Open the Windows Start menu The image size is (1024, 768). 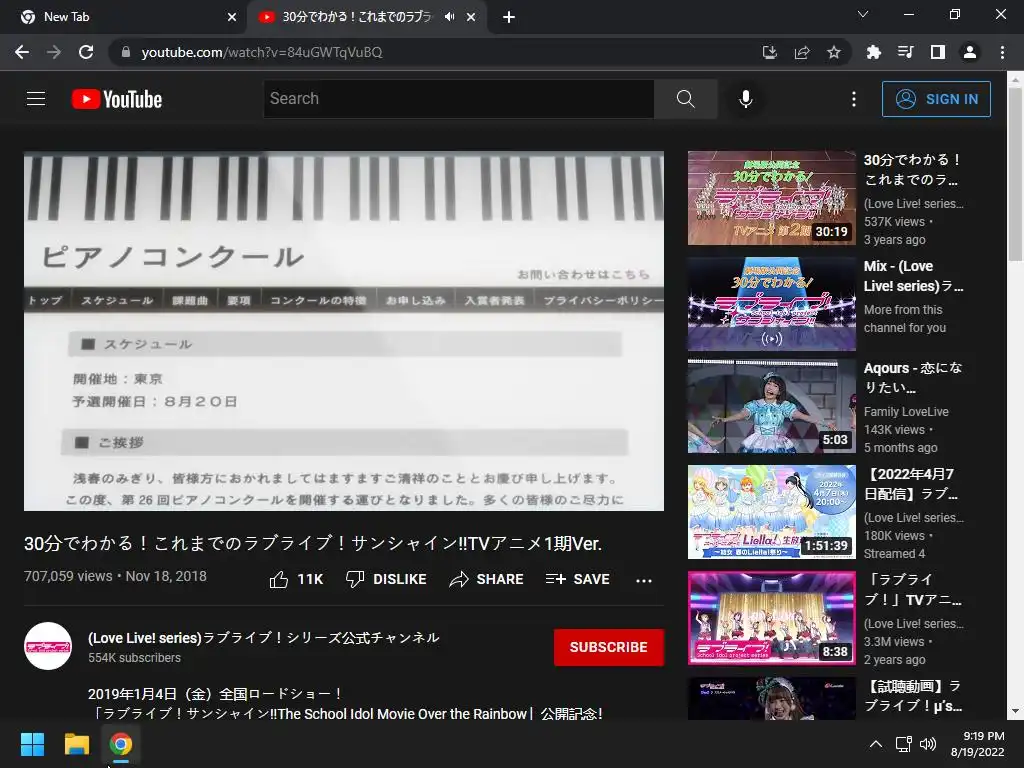coord(32,744)
